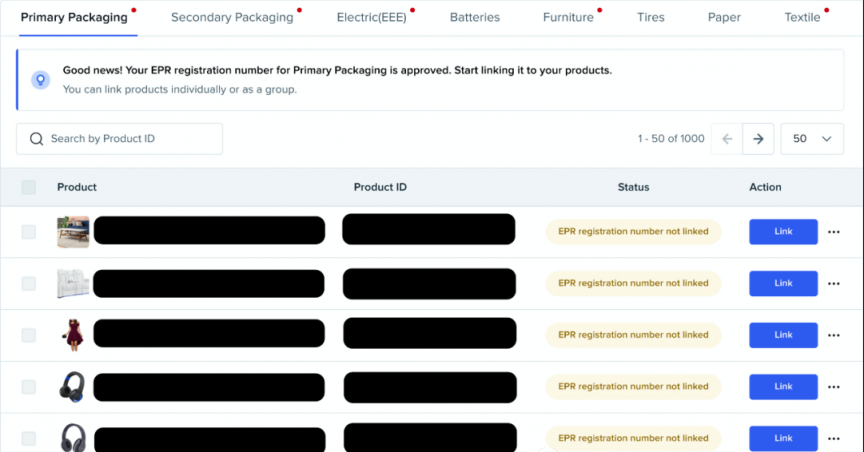Image resolution: width=864 pixels, height=452 pixels.
Task: Open the Electric(EEE) tab
Action: coord(372,17)
